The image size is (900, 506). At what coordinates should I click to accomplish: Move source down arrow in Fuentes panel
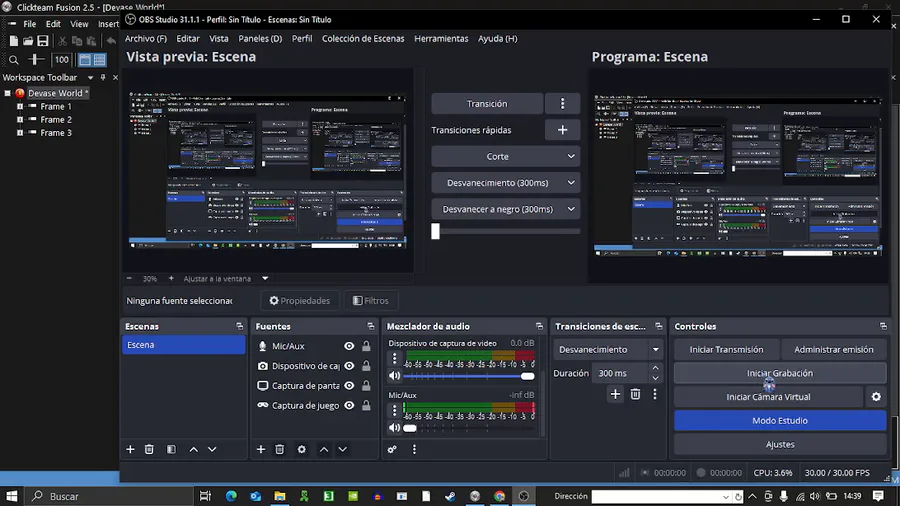point(343,449)
